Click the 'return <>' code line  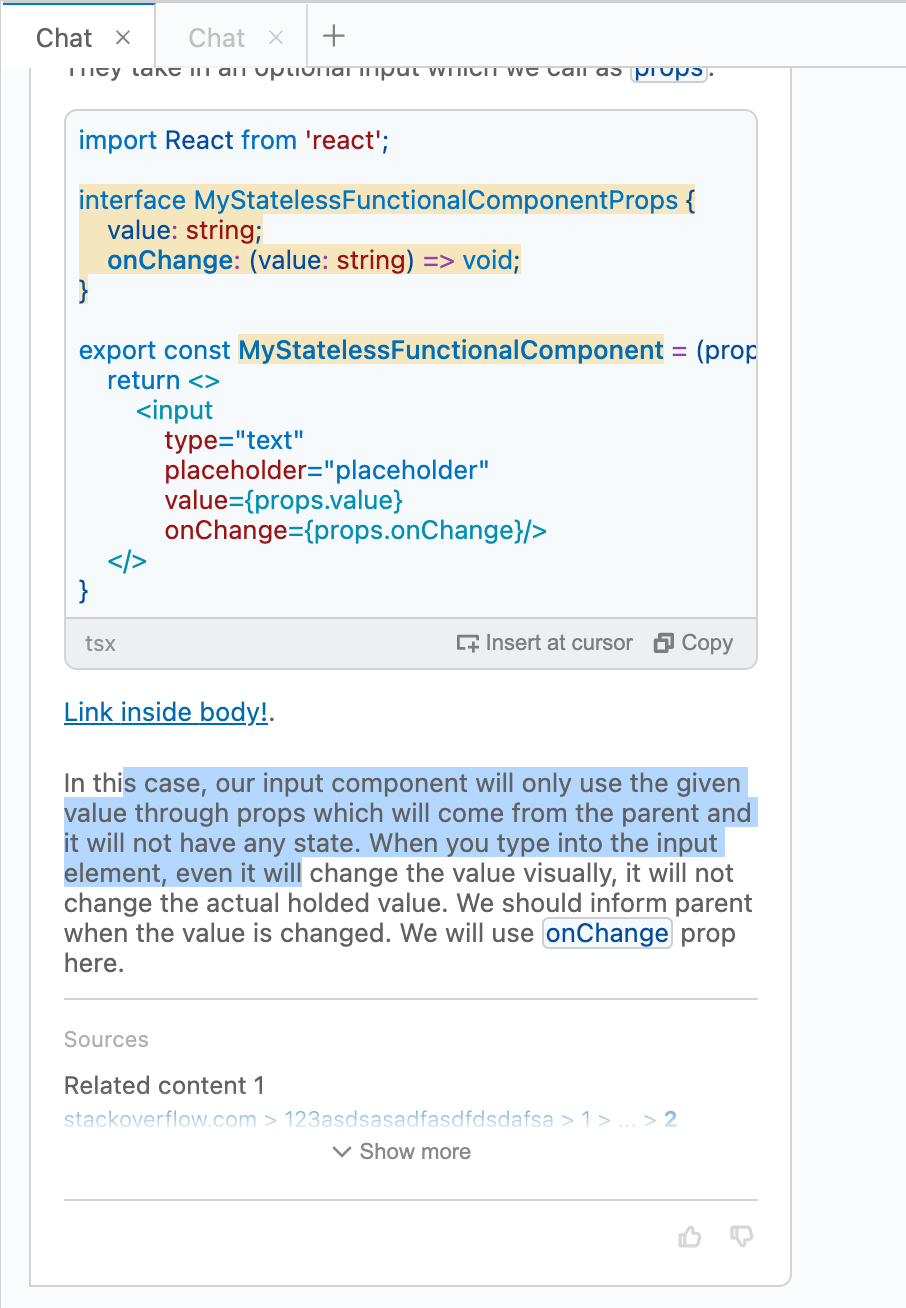[163, 380]
